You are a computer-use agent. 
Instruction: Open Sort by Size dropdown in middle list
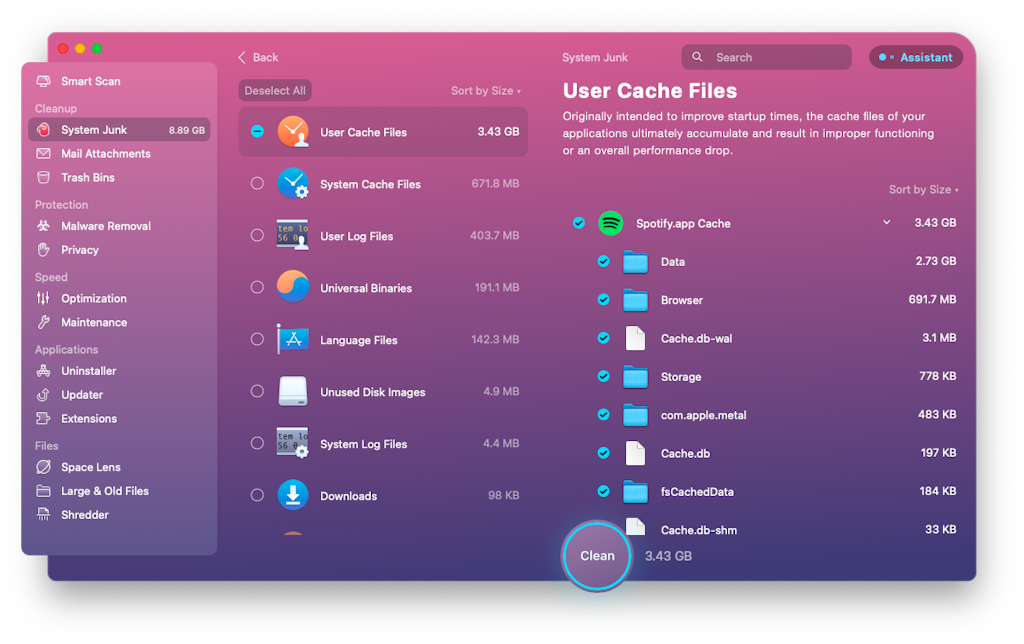click(x=485, y=91)
